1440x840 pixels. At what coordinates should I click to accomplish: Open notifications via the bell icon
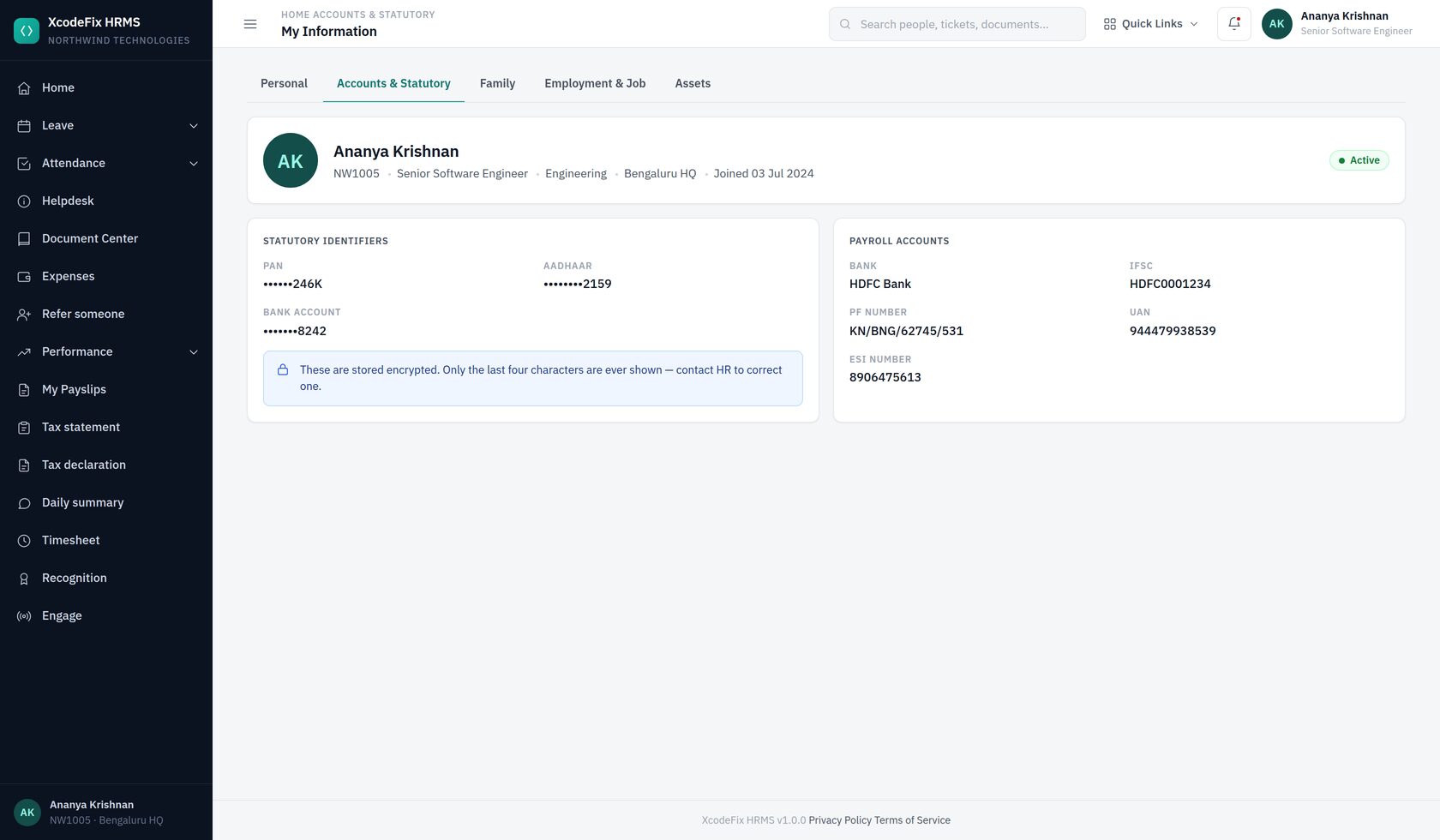[1234, 24]
